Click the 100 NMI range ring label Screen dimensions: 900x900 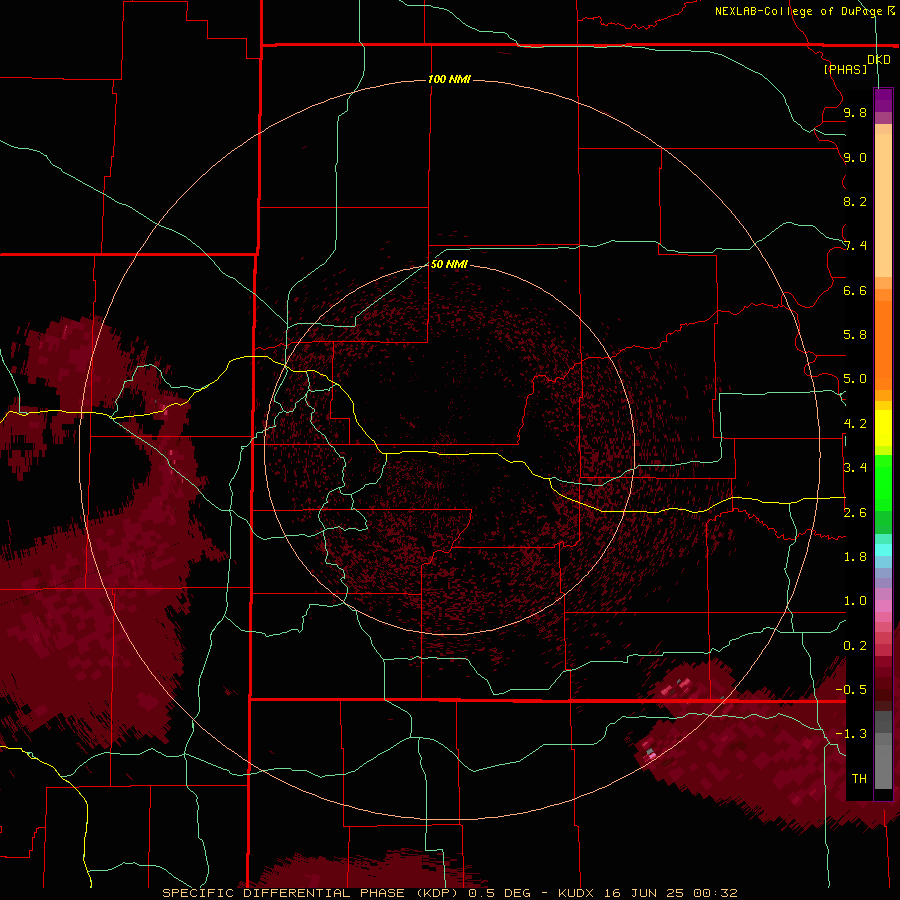[449, 79]
